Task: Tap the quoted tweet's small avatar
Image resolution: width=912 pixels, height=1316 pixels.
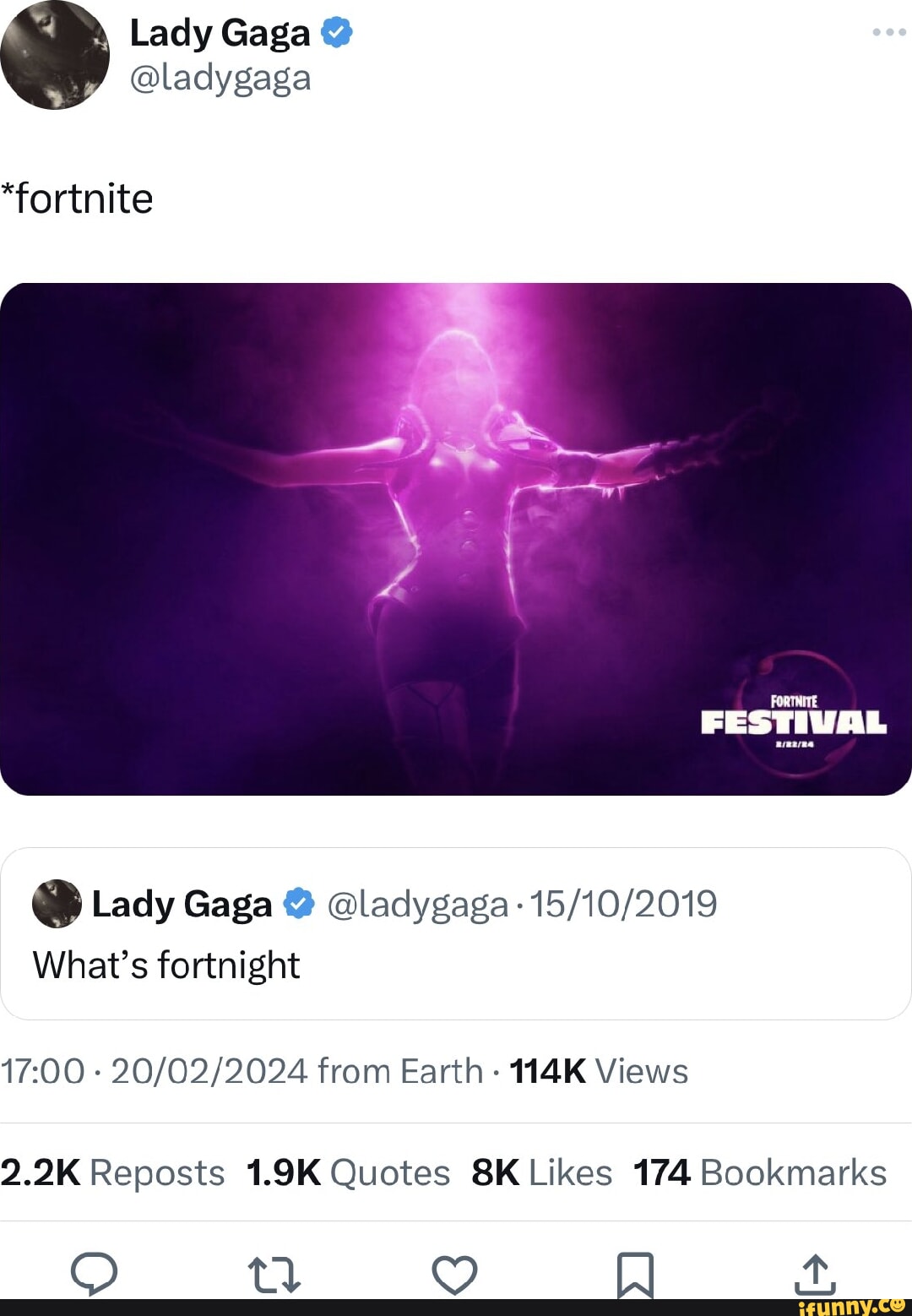Action: (x=57, y=904)
